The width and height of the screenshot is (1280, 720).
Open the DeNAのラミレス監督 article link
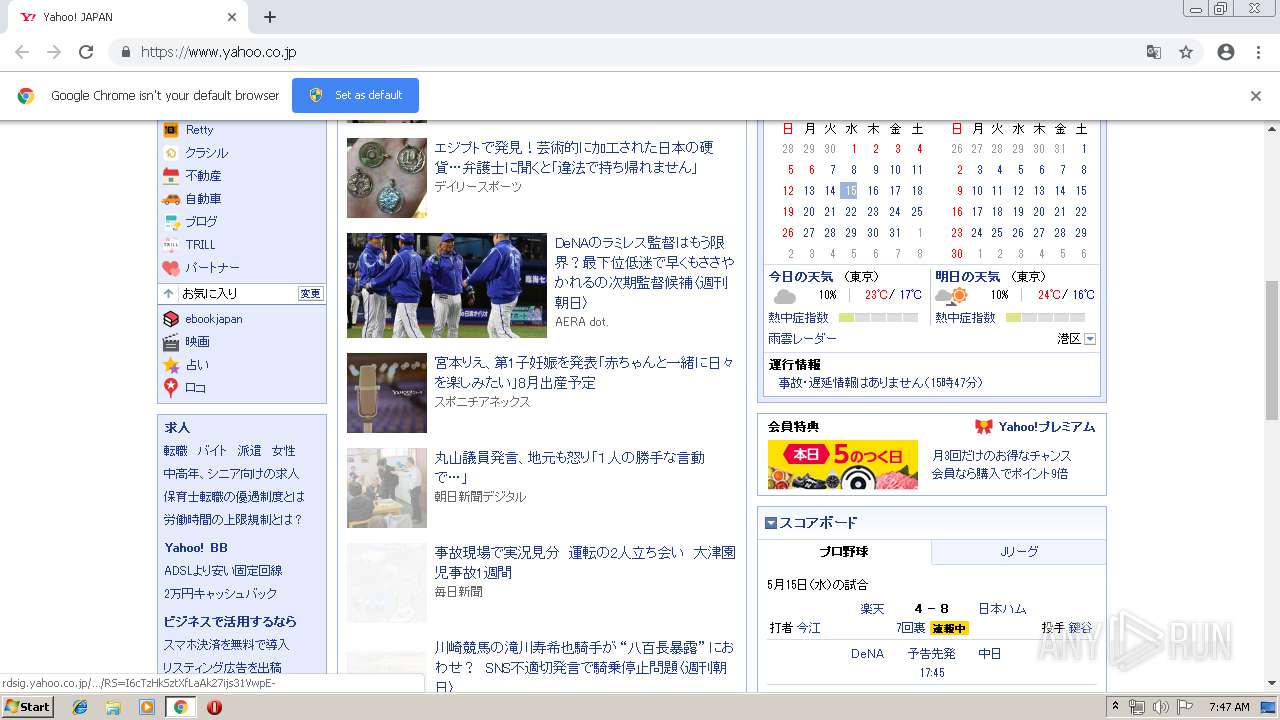[645, 272]
